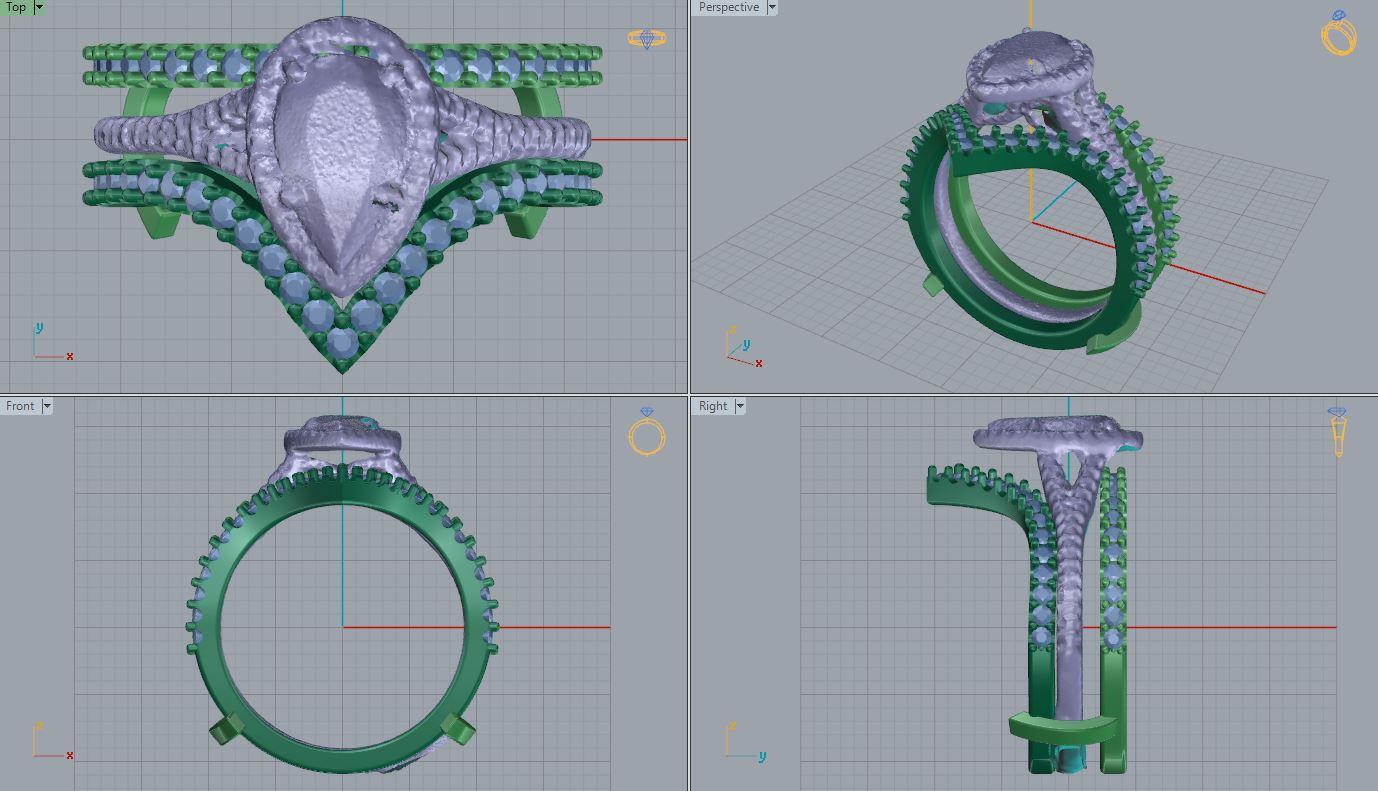Click the Front viewport title label

click(x=20, y=406)
